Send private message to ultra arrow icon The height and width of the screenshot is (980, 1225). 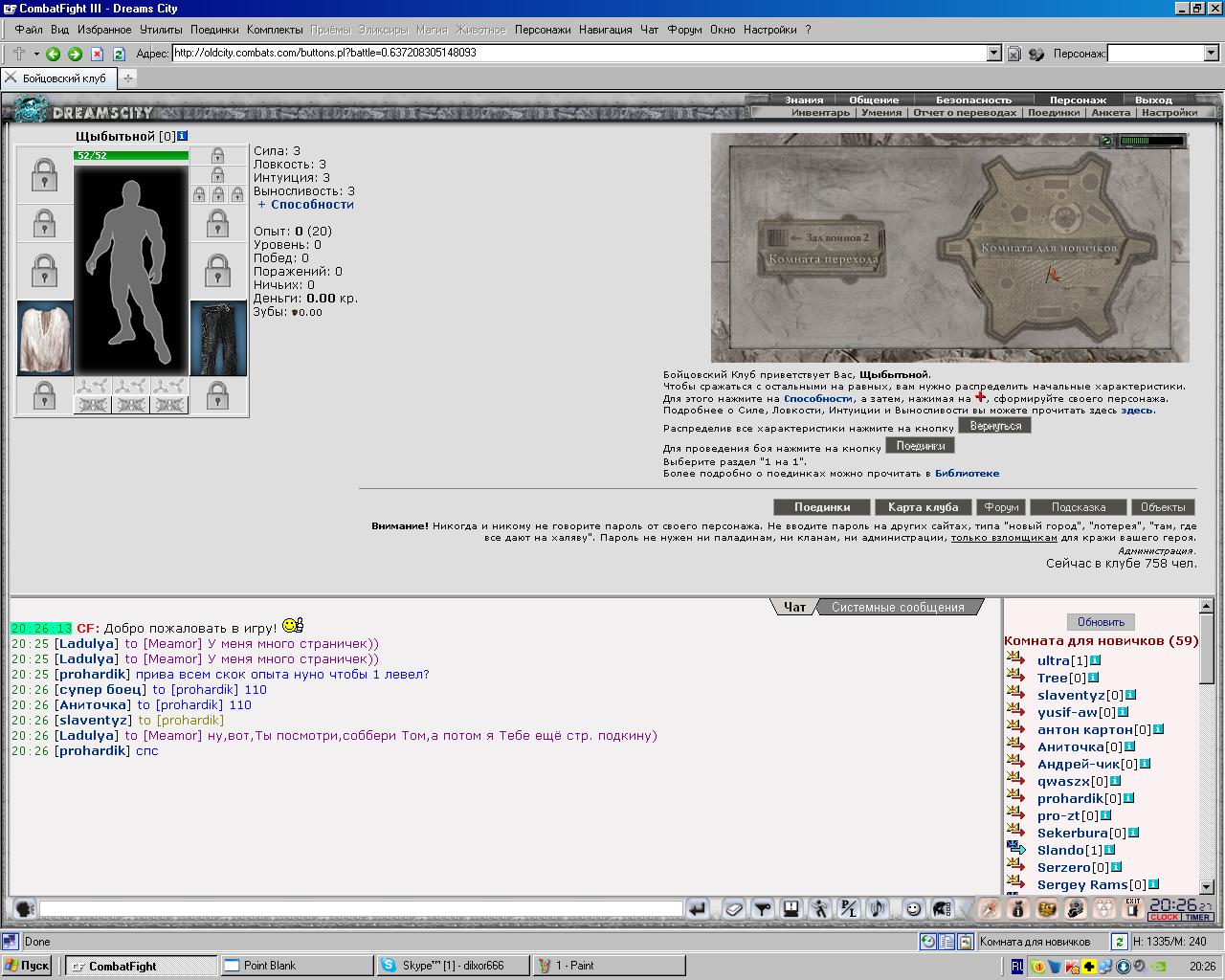click(1015, 657)
